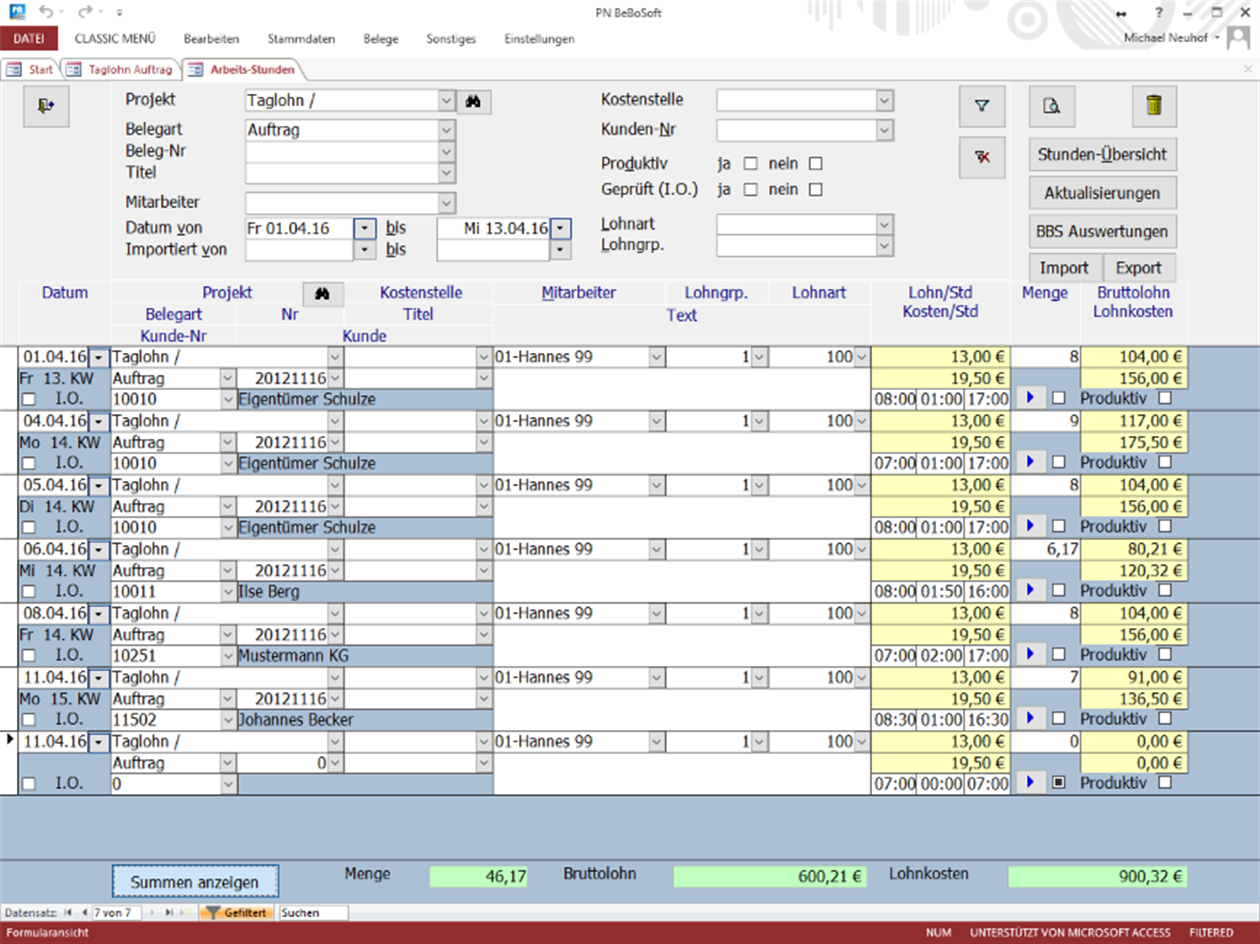Click binoculars icon in Projekt column header
The image size is (1260, 944).
click(322, 293)
